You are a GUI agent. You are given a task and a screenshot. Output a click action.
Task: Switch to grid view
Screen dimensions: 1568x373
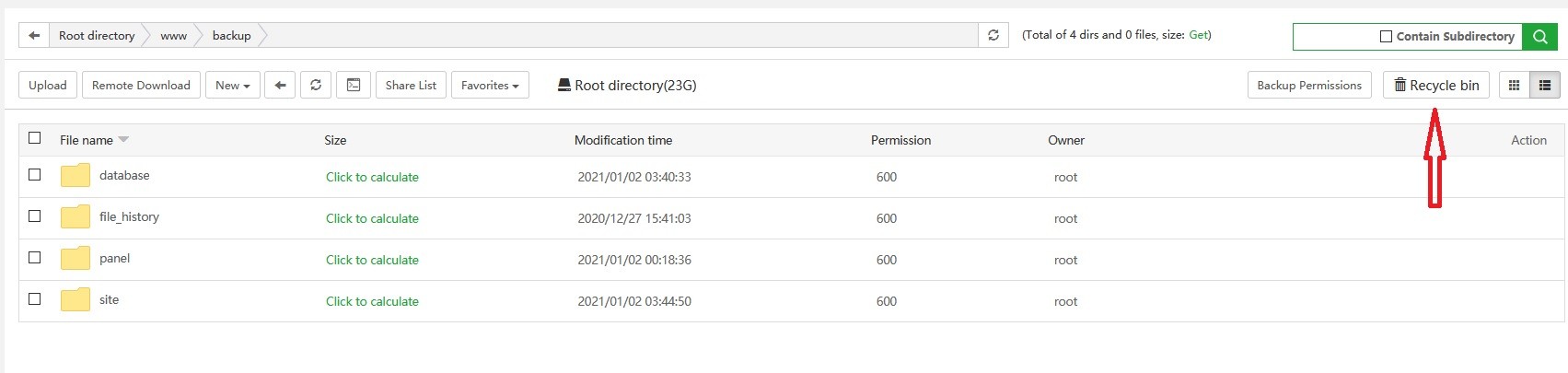pos(1514,86)
